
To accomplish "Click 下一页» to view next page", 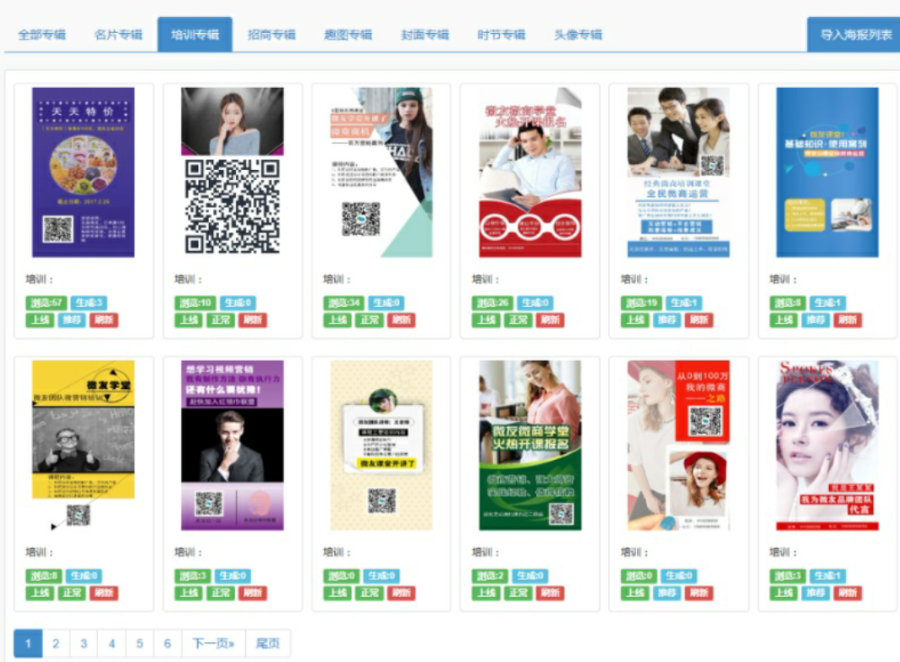I will [x=214, y=644].
